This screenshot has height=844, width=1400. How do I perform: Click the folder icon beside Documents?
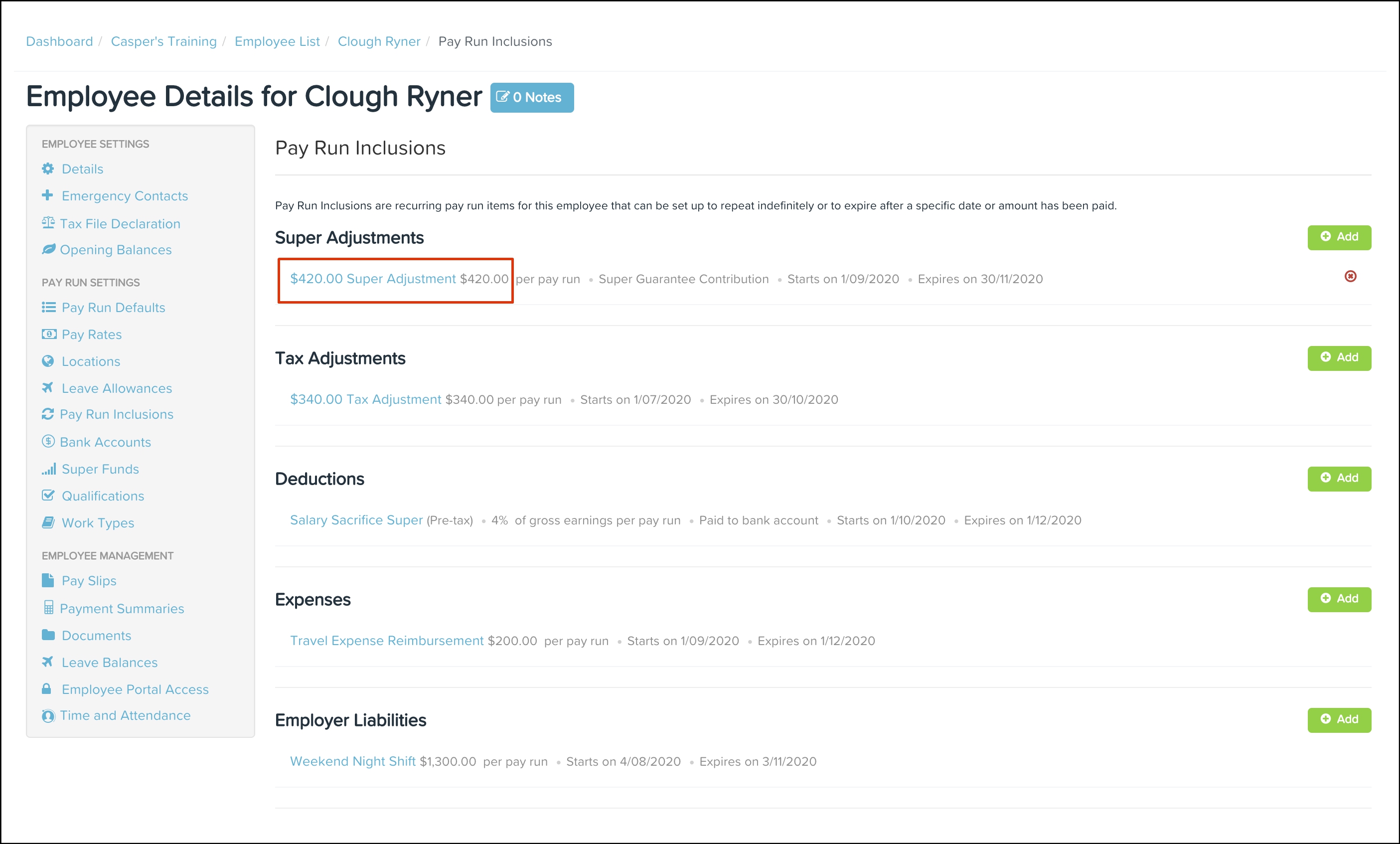48,635
